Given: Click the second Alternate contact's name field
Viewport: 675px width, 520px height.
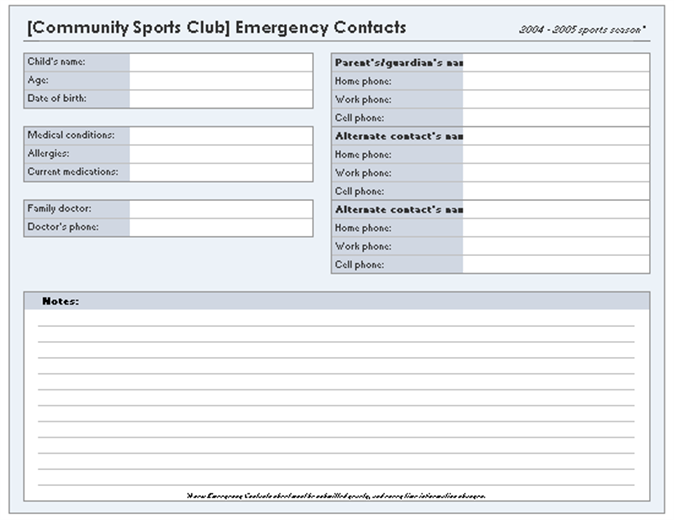Looking at the screenshot, I should pos(555,210).
